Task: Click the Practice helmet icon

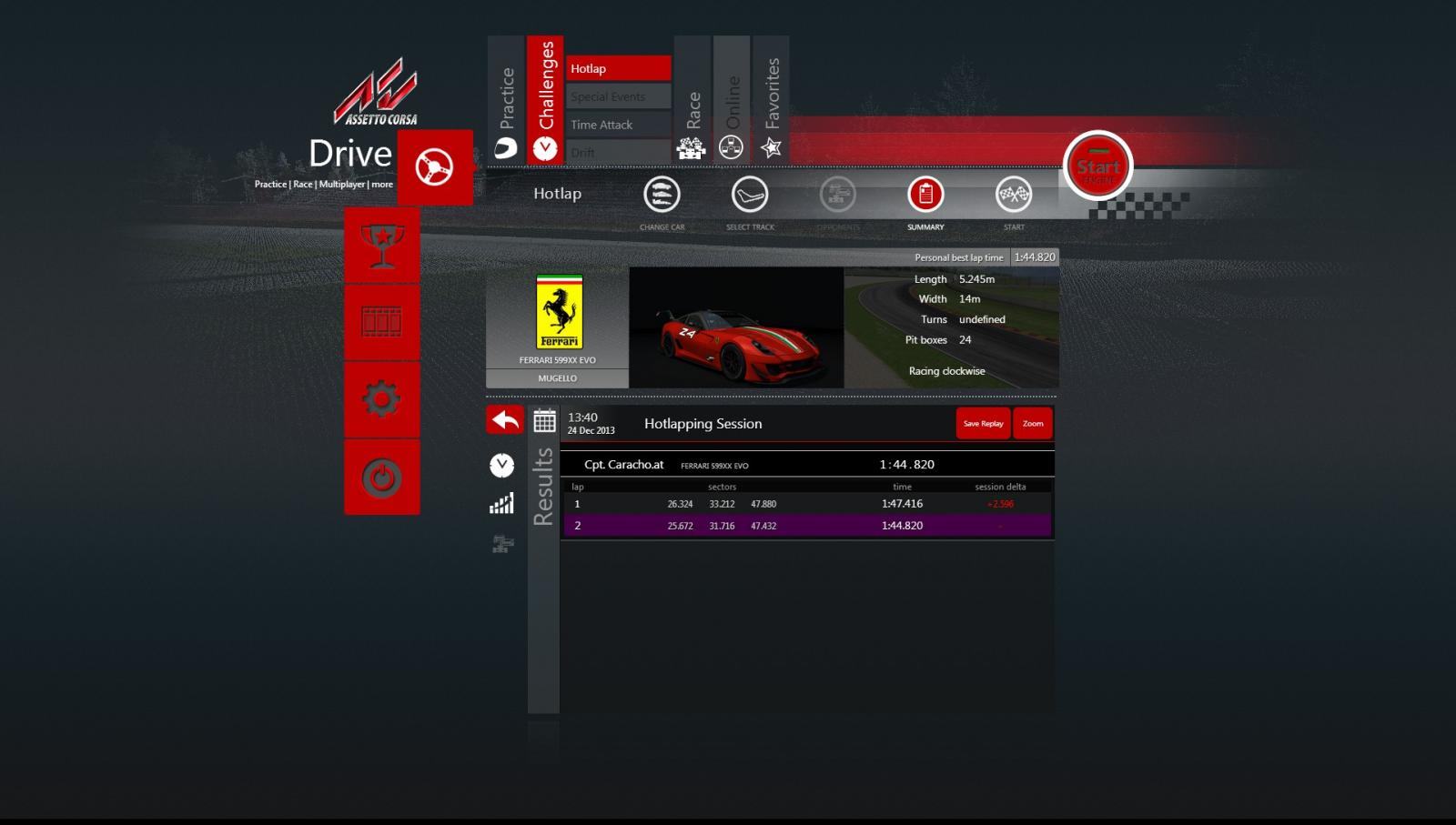Action: click(x=506, y=148)
